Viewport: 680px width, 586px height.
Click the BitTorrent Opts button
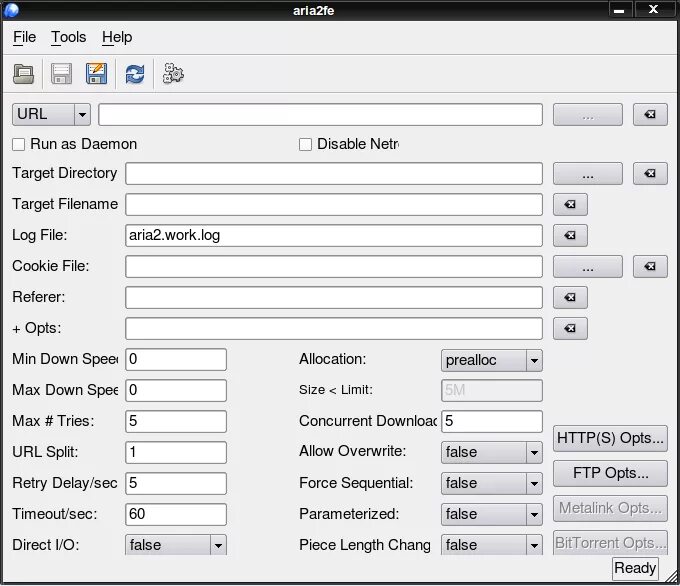click(610, 543)
